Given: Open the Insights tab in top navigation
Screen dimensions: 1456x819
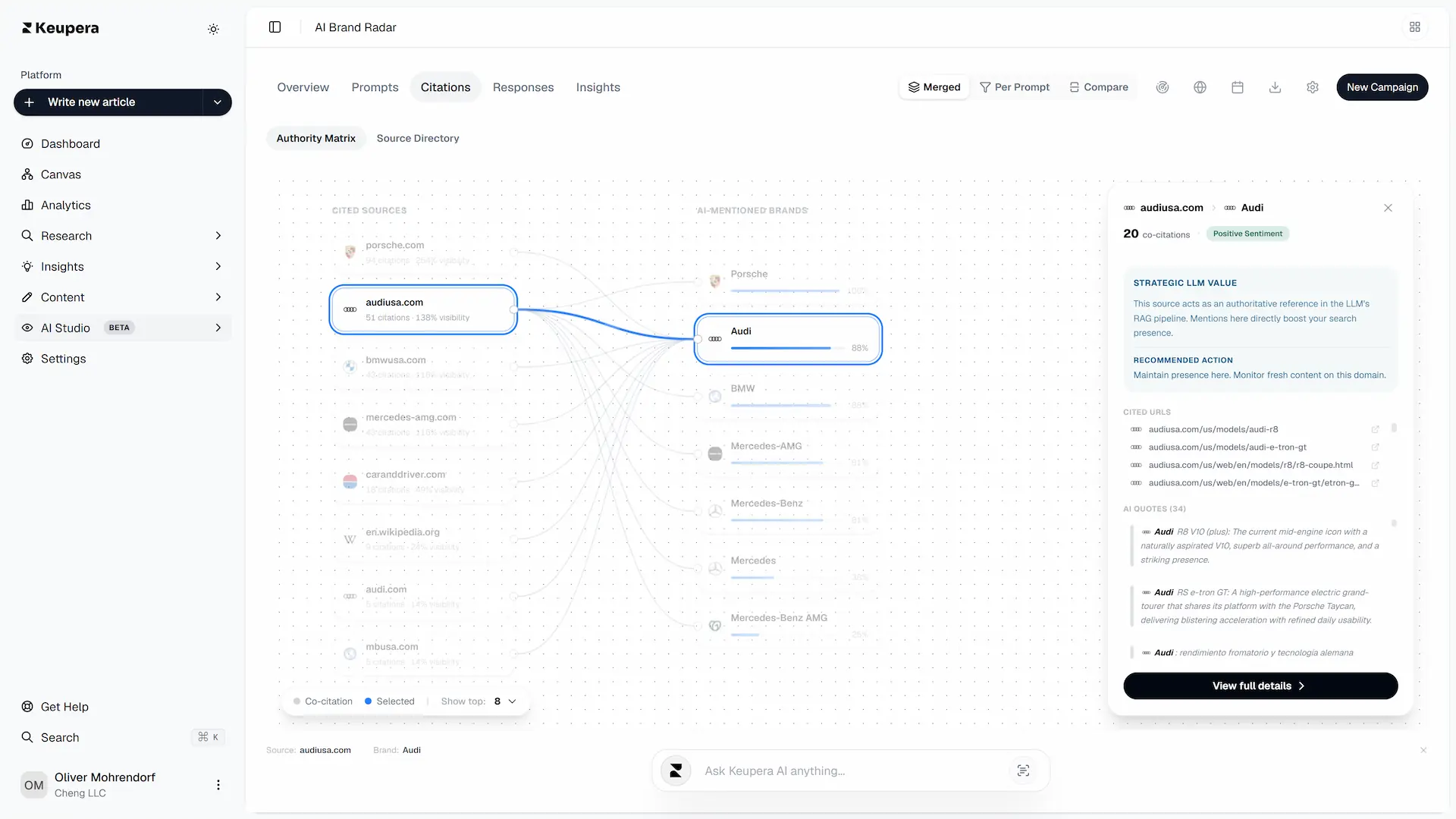Looking at the screenshot, I should click(x=598, y=87).
